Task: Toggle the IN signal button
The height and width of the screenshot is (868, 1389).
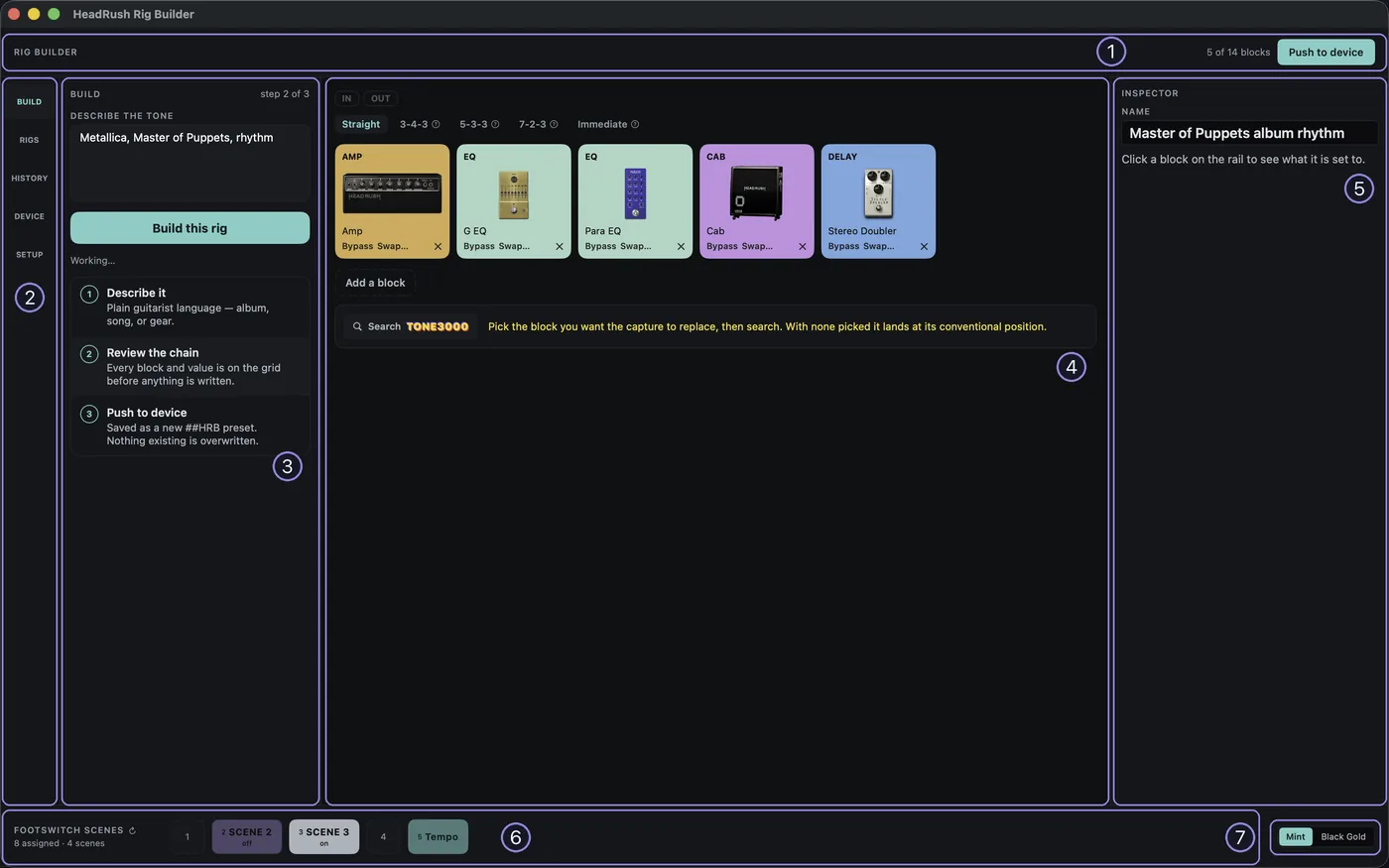Action: tap(346, 98)
